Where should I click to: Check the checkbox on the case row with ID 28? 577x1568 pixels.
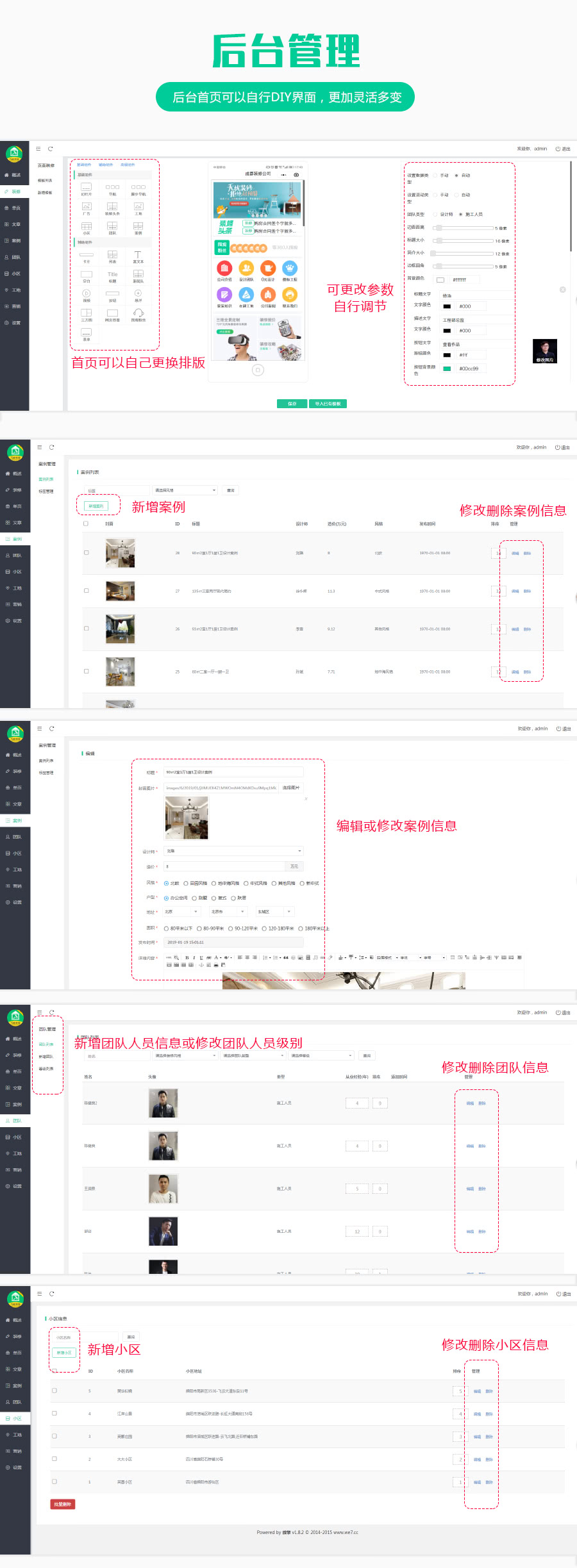(86, 552)
